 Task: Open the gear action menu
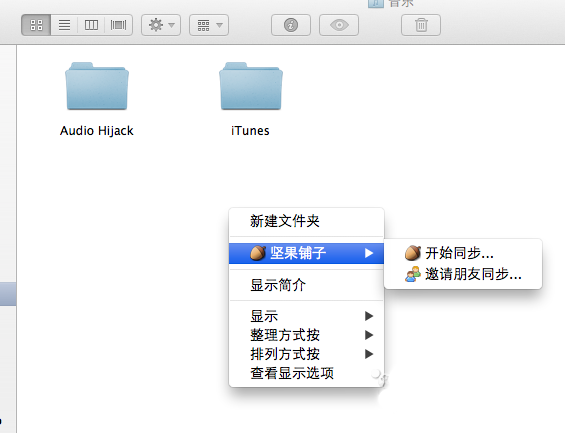point(161,25)
